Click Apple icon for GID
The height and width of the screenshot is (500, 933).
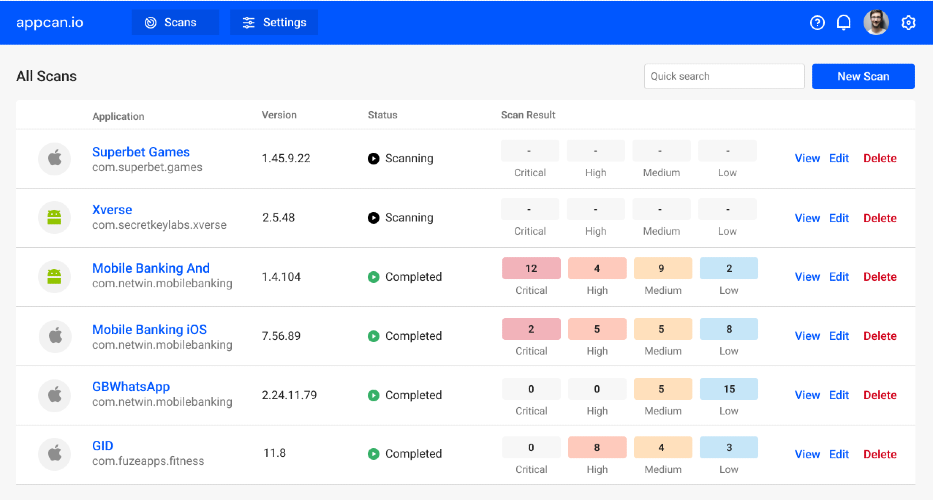[55, 454]
